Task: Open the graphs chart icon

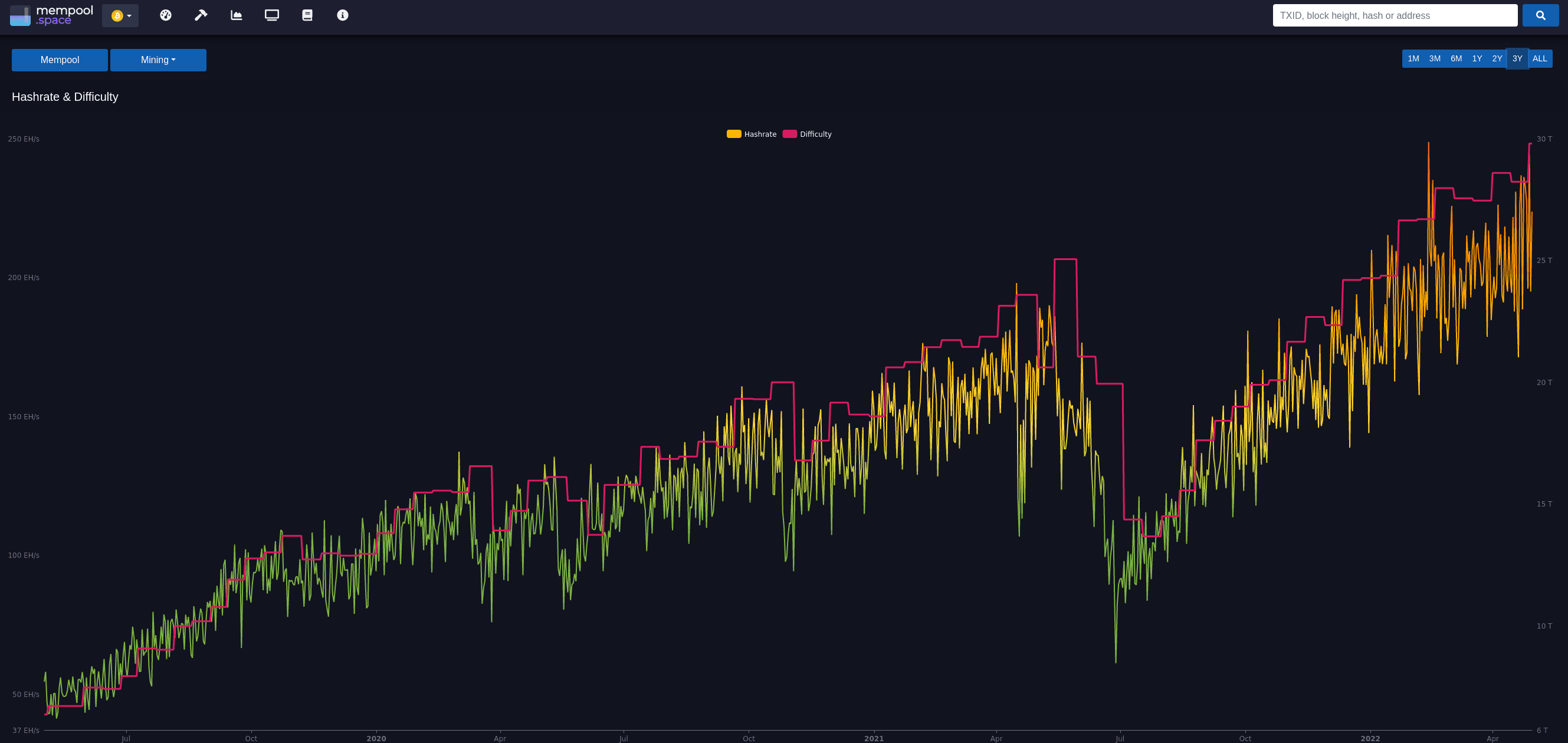Action: point(236,15)
